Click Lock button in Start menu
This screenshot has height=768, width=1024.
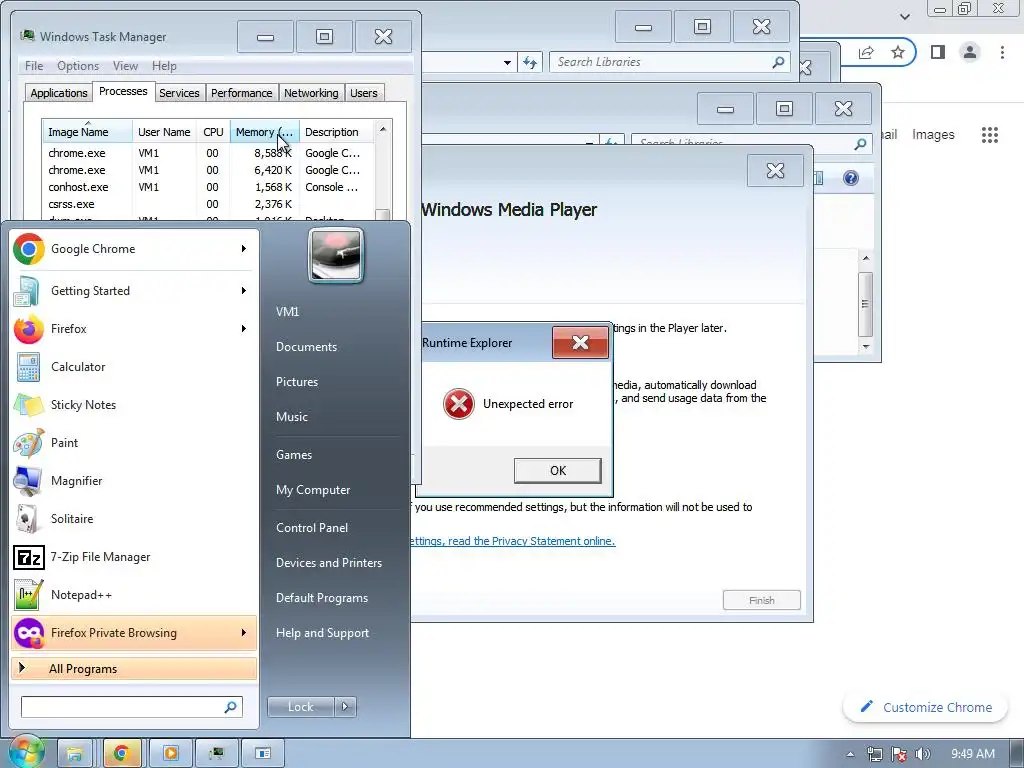click(x=300, y=707)
